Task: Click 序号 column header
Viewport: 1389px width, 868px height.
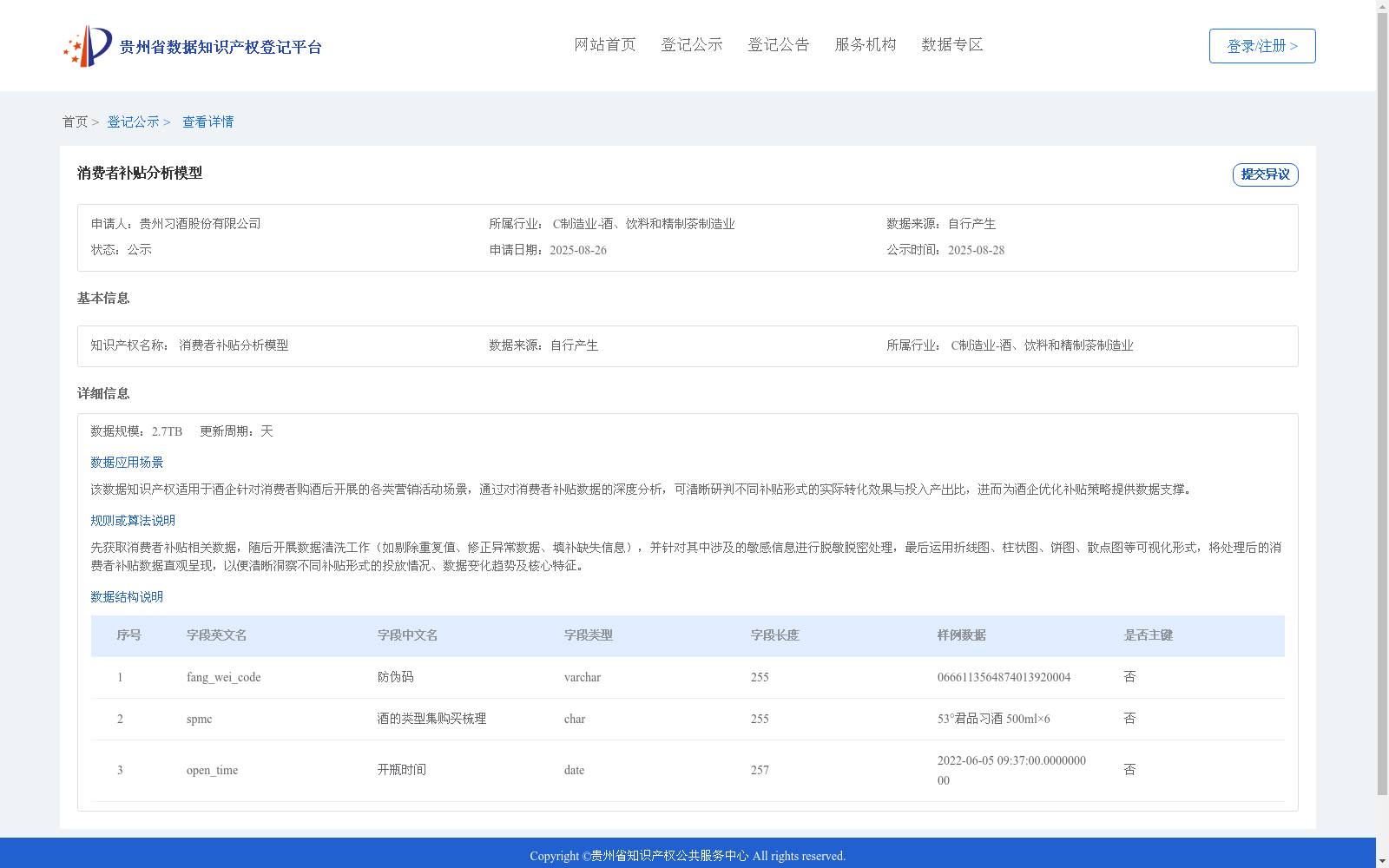Action: click(128, 635)
